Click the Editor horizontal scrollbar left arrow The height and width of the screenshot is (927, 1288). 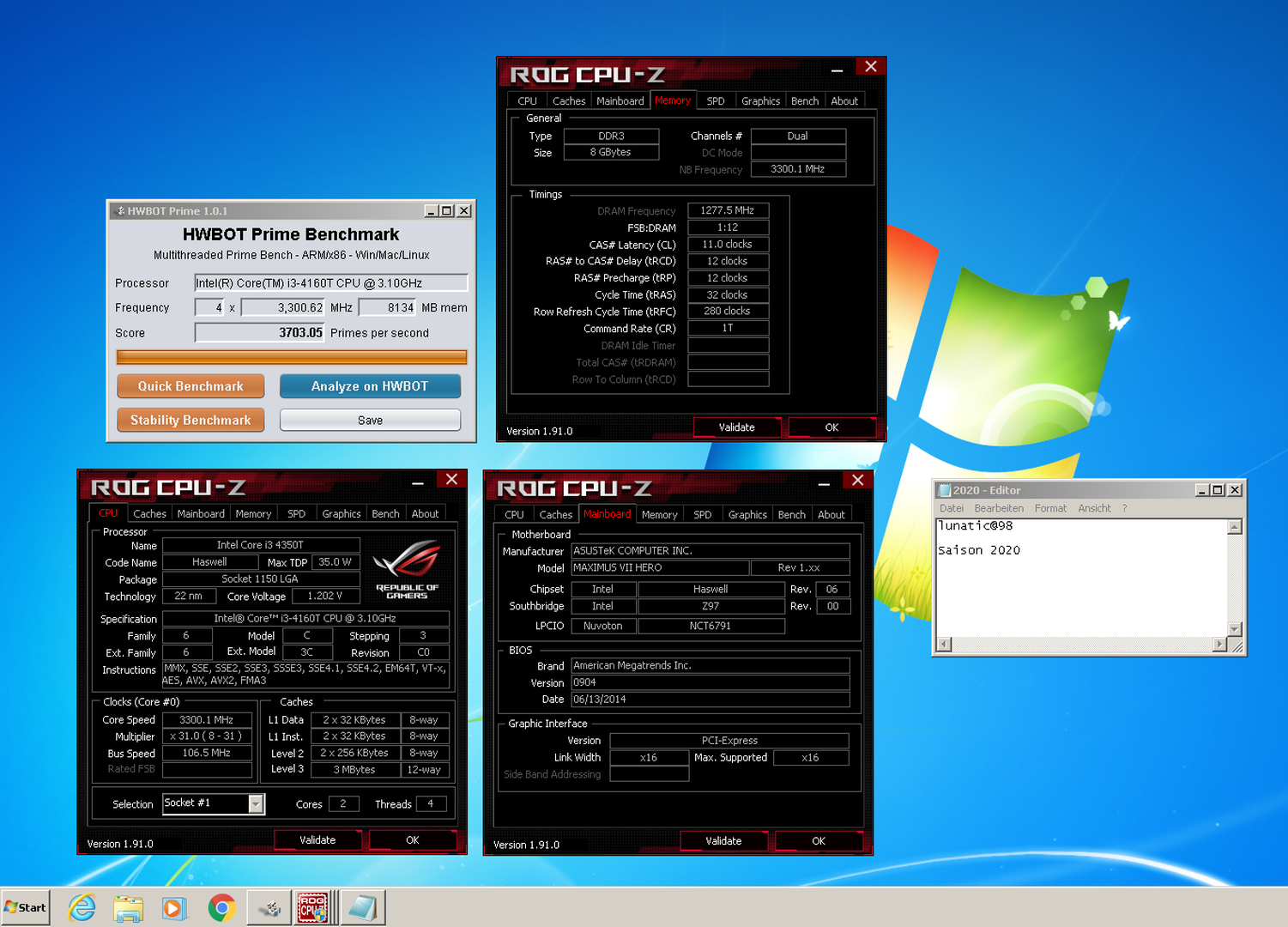click(944, 645)
